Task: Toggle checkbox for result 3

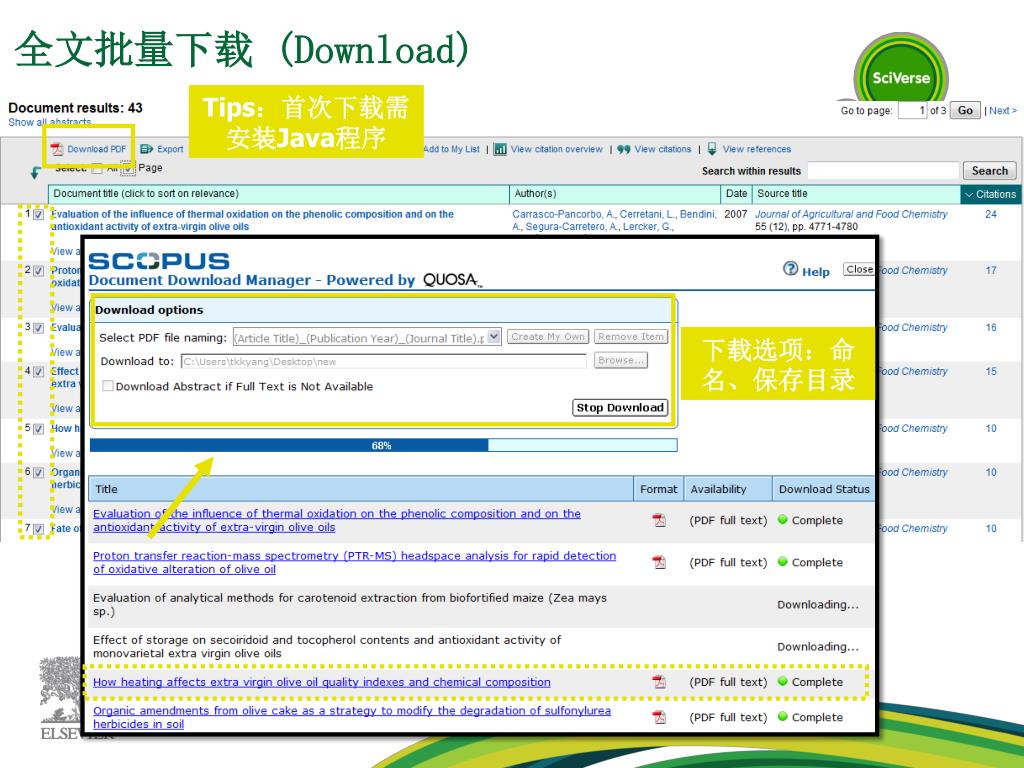Action: [39, 327]
